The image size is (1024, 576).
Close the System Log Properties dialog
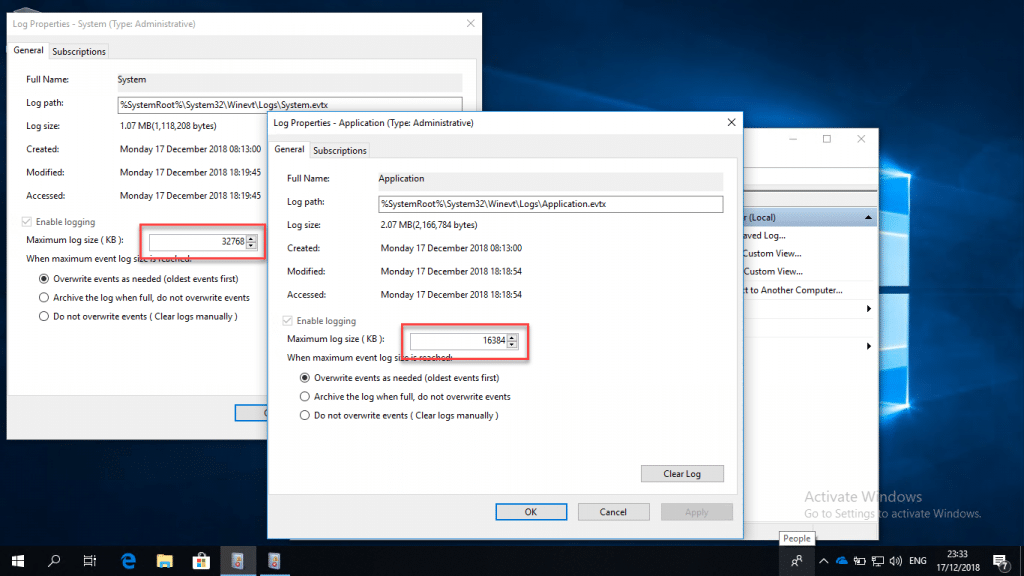point(471,24)
